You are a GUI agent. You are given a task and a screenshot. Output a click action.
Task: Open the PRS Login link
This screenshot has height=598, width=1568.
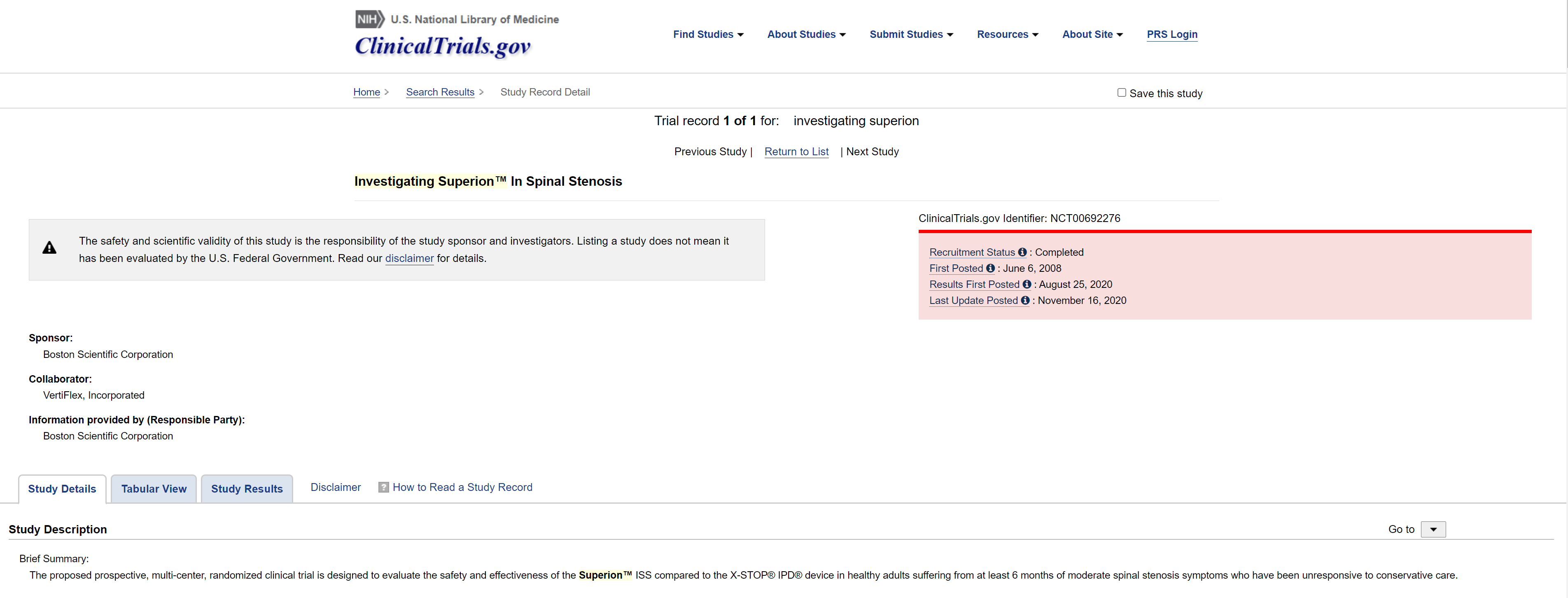pyautogui.click(x=1172, y=35)
